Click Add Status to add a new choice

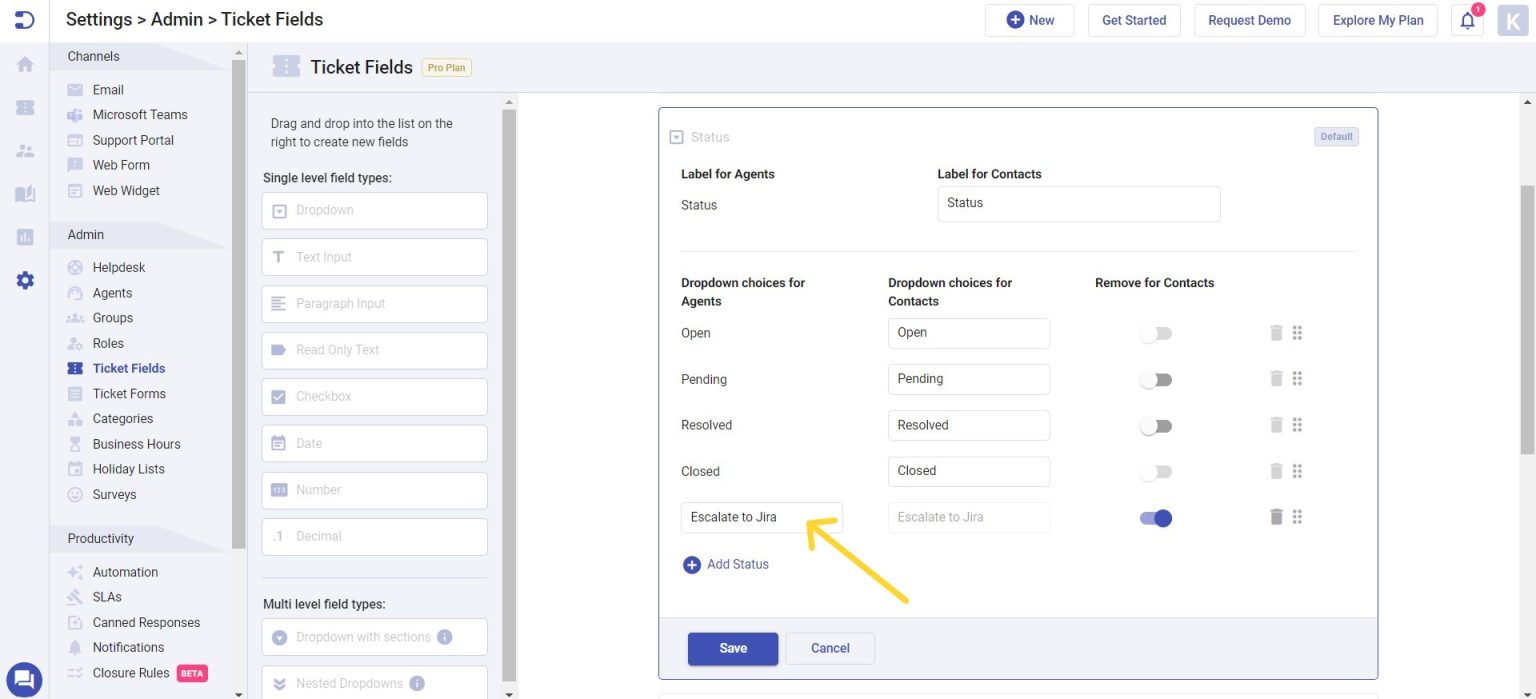[726, 564]
